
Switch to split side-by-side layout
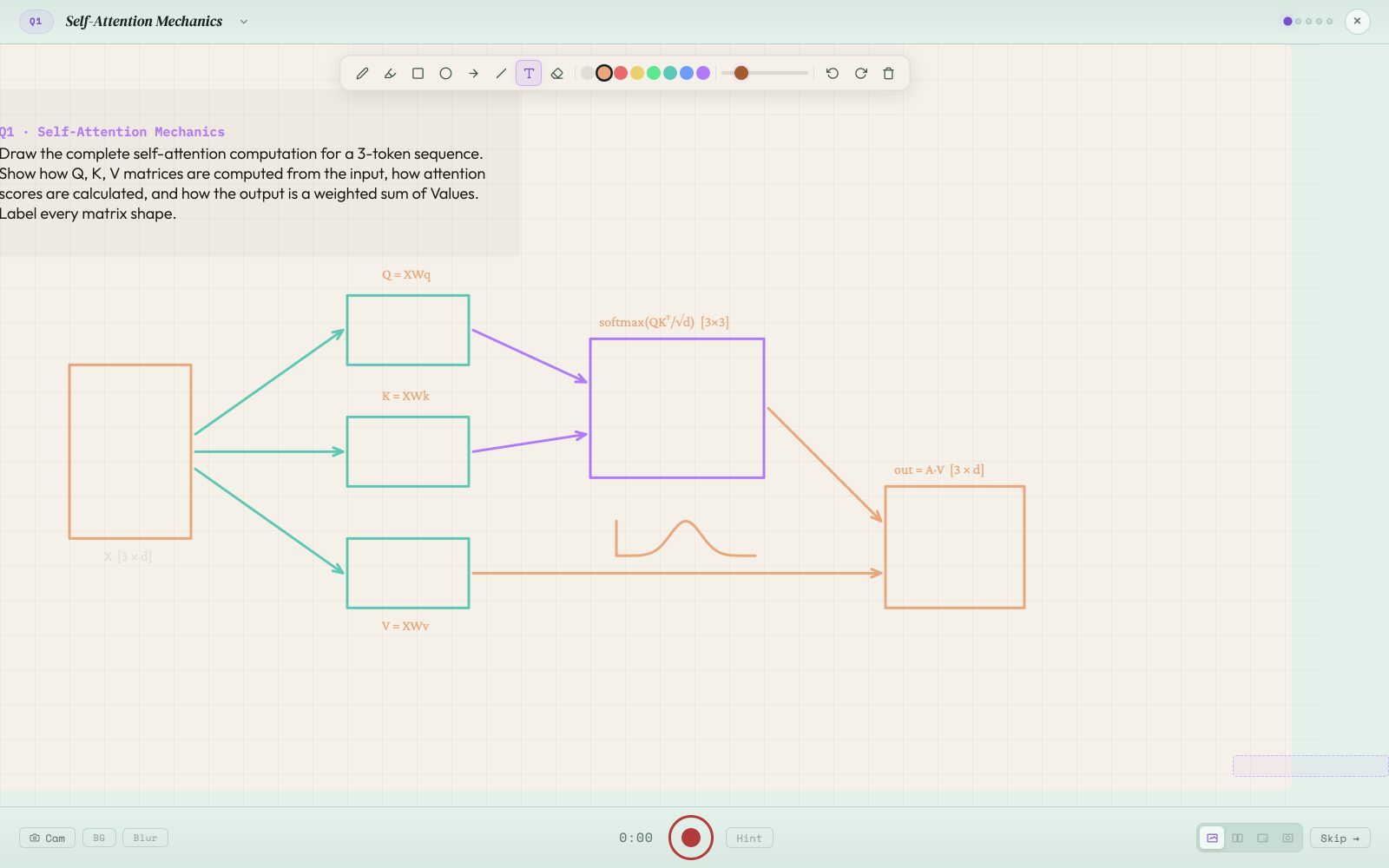coord(1237,838)
